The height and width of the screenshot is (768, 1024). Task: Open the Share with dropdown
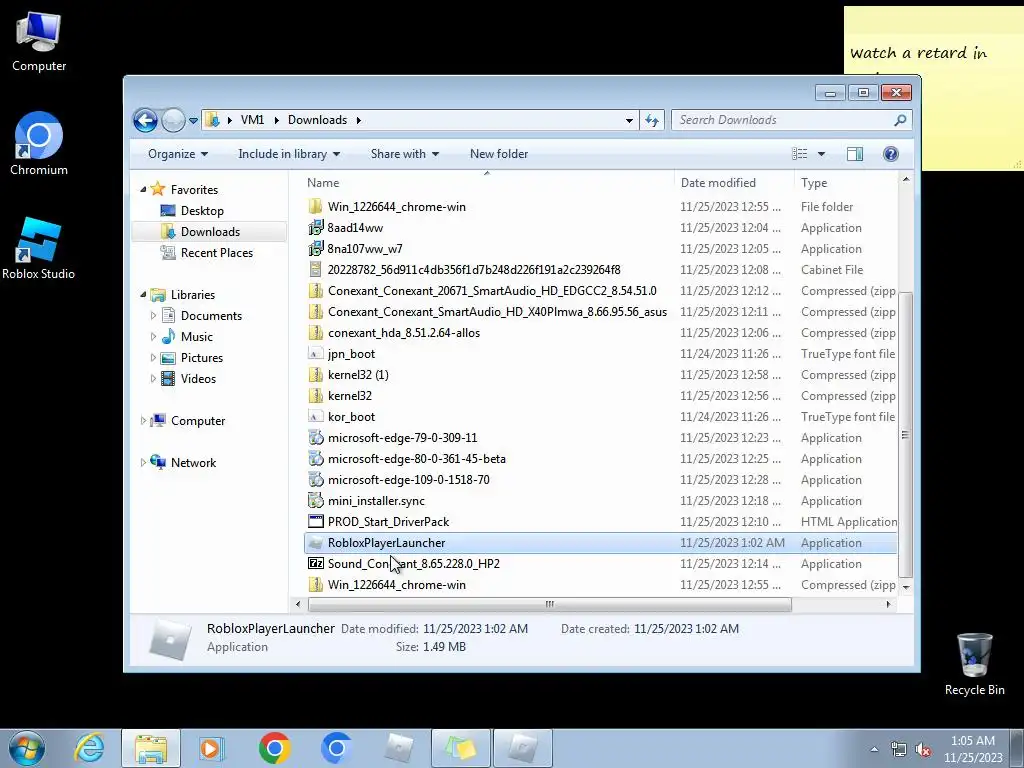tap(405, 154)
